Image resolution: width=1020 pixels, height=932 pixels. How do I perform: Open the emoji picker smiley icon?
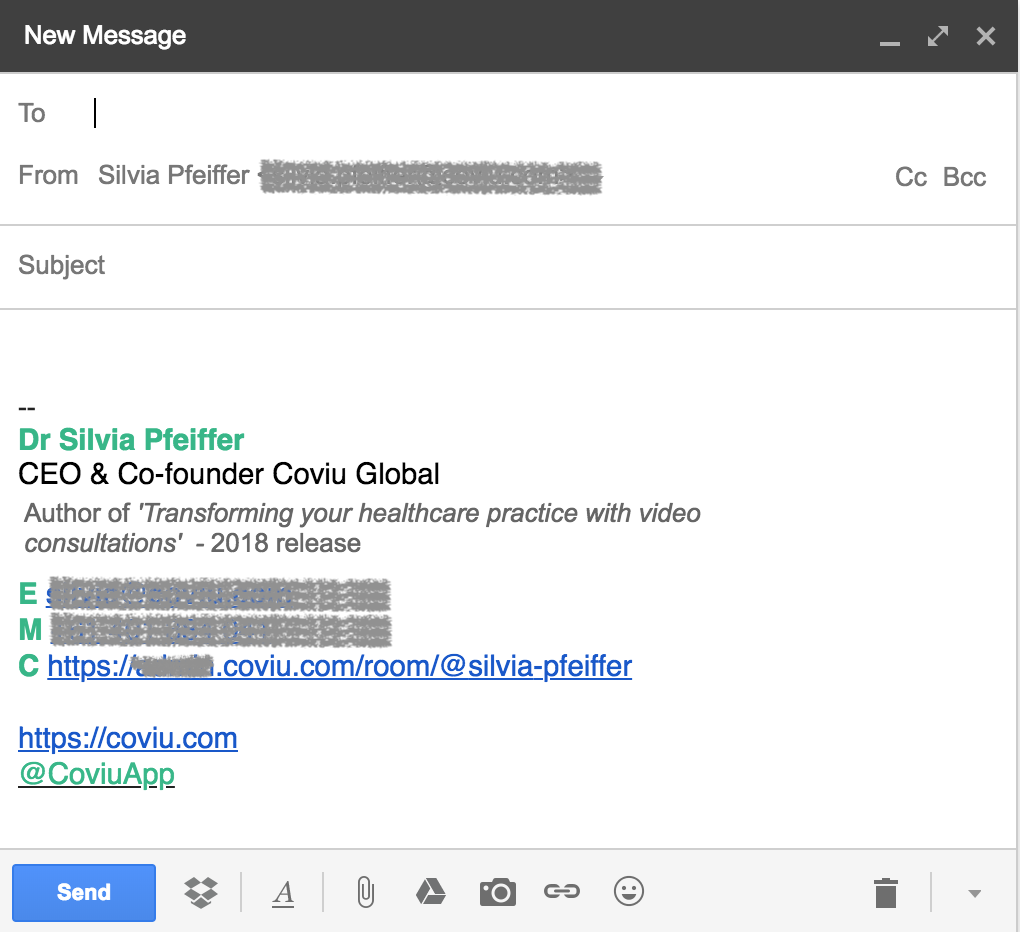pos(628,891)
